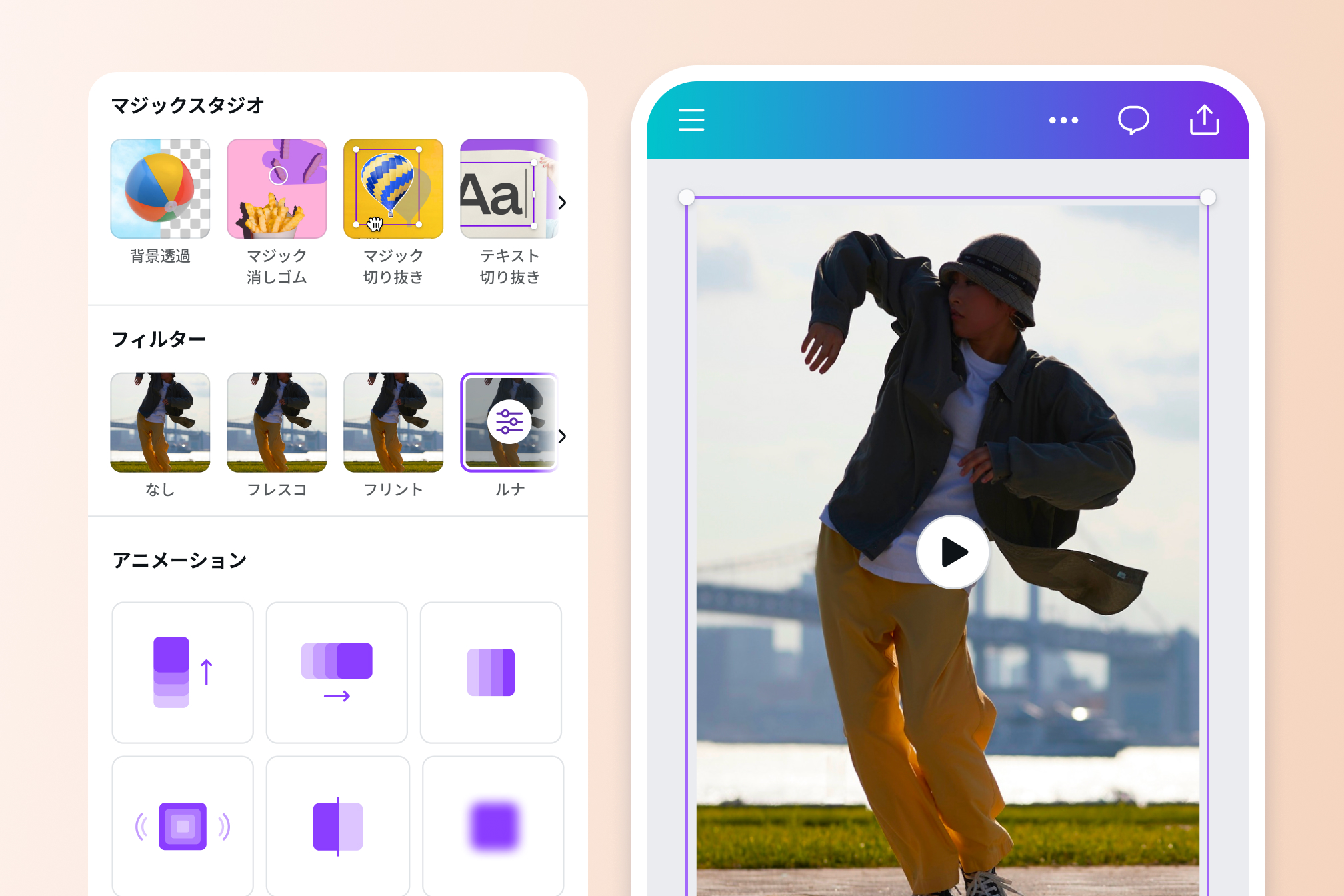
Task: Play the dancer video
Action: click(x=953, y=552)
